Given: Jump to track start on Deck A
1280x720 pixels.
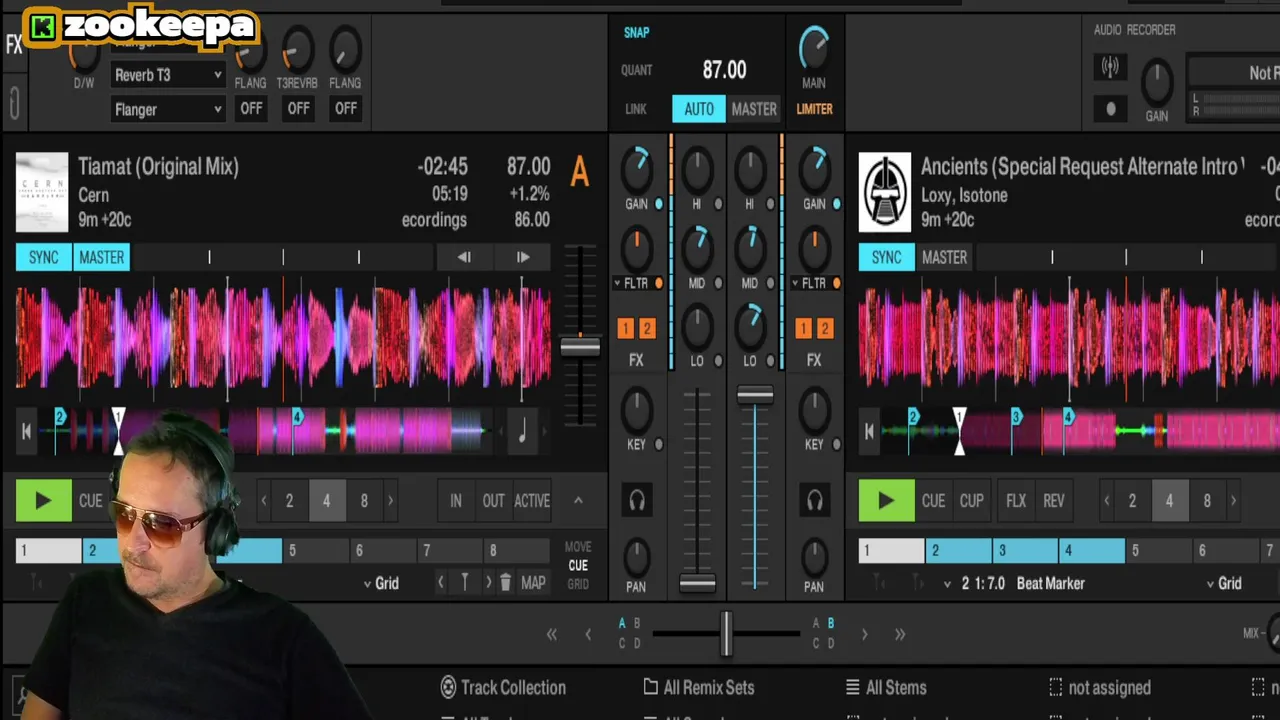Looking at the screenshot, I should coord(26,431).
